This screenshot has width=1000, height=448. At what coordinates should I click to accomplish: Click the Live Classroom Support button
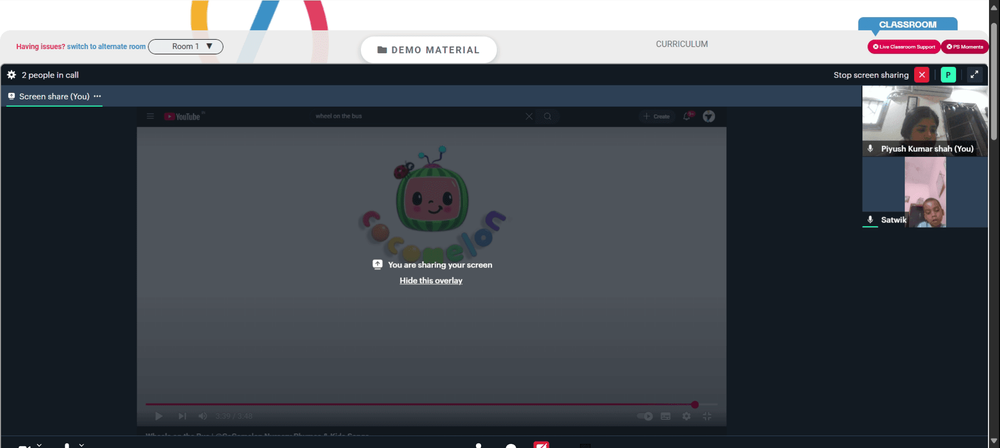click(903, 47)
